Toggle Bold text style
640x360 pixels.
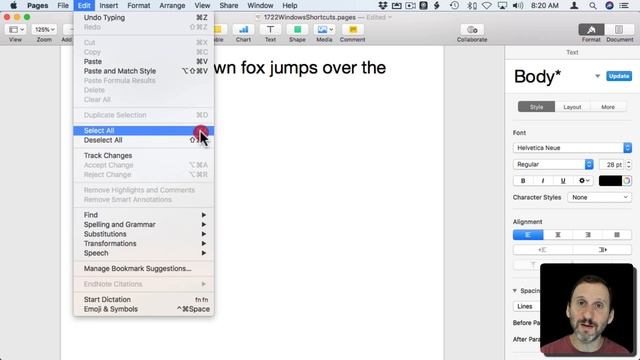click(523, 180)
